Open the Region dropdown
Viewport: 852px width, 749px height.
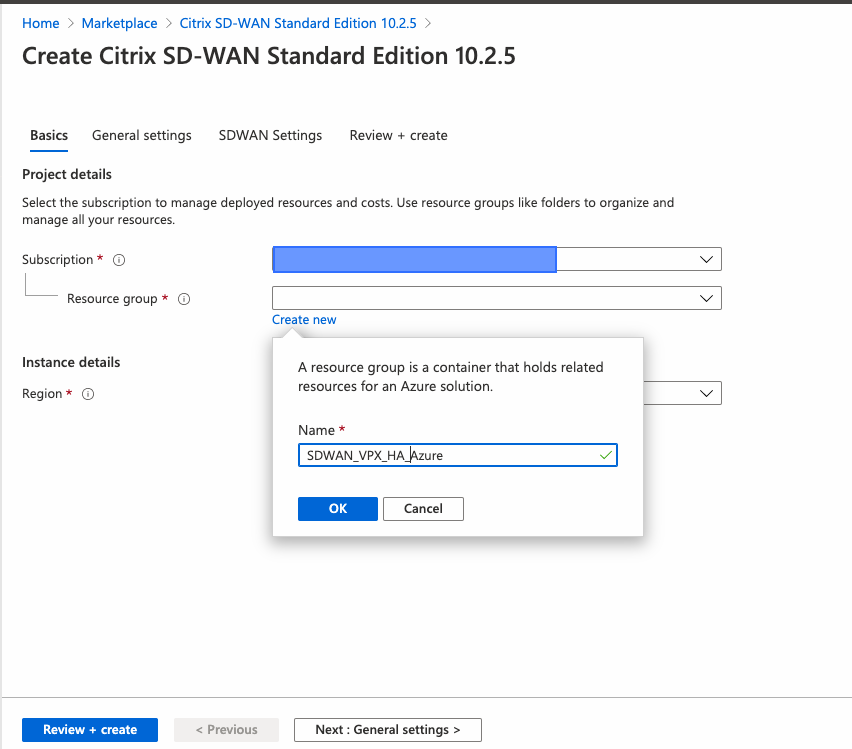(682, 393)
